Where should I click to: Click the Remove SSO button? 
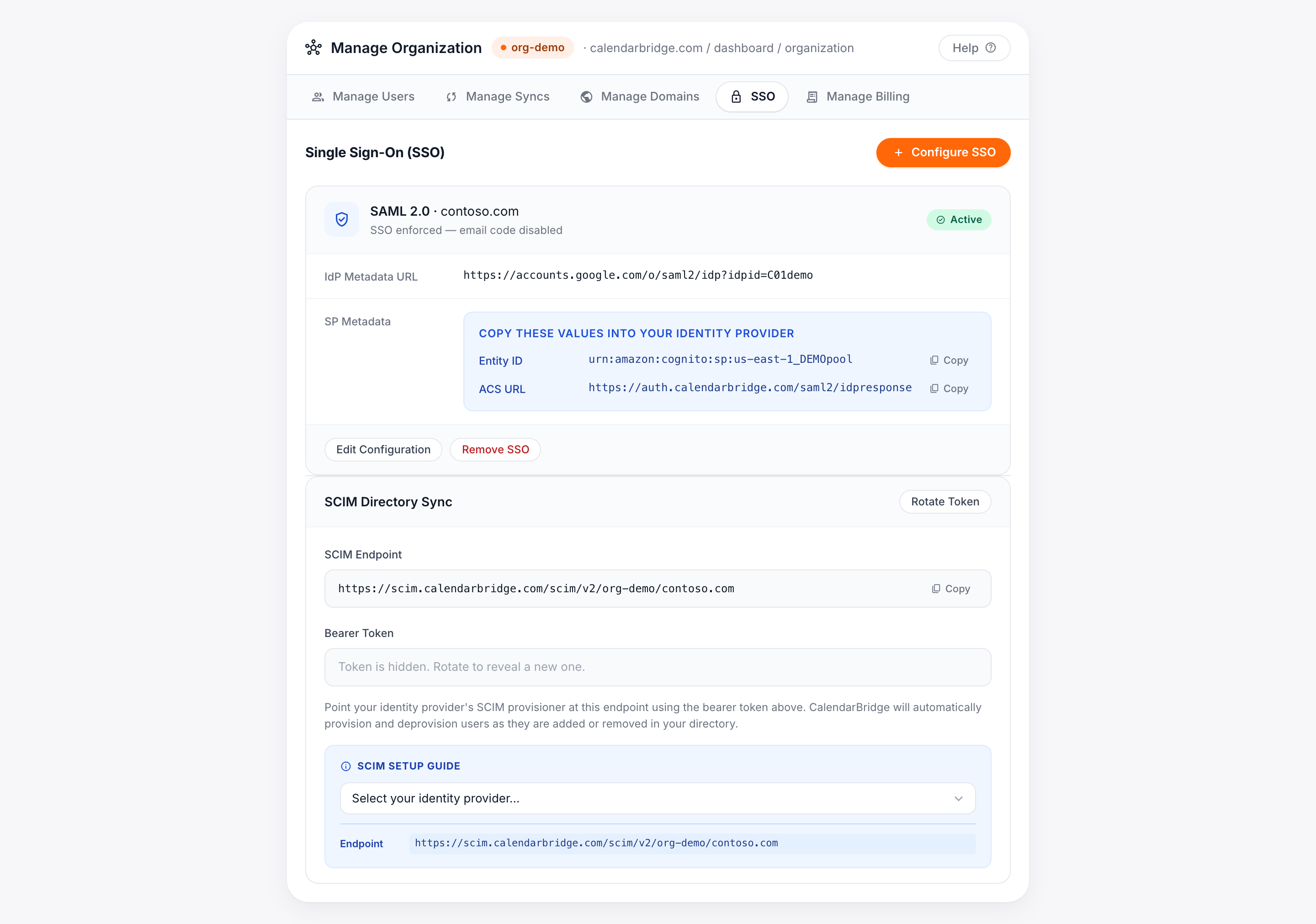[495, 449]
